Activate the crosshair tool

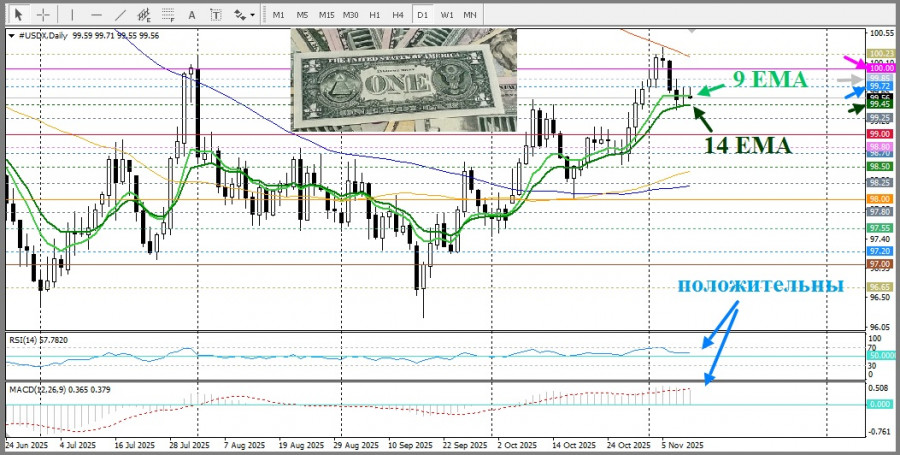pyautogui.click(x=43, y=14)
